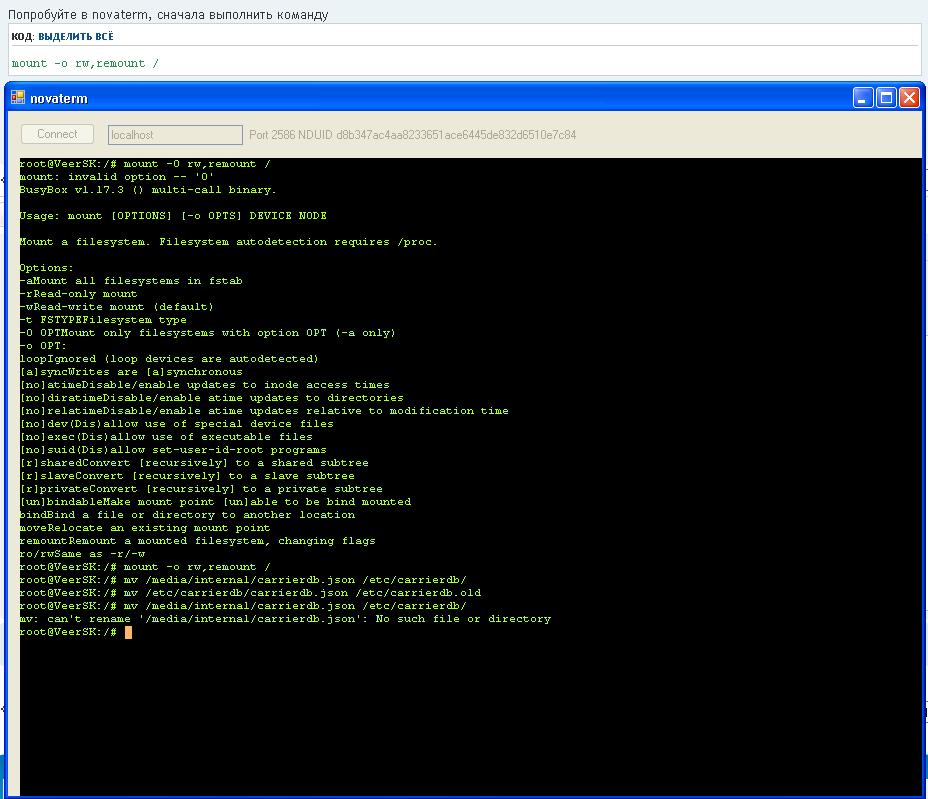The width and height of the screenshot is (928, 799).
Task: Click the "Options:" heading in terminal
Action: (46, 268)
